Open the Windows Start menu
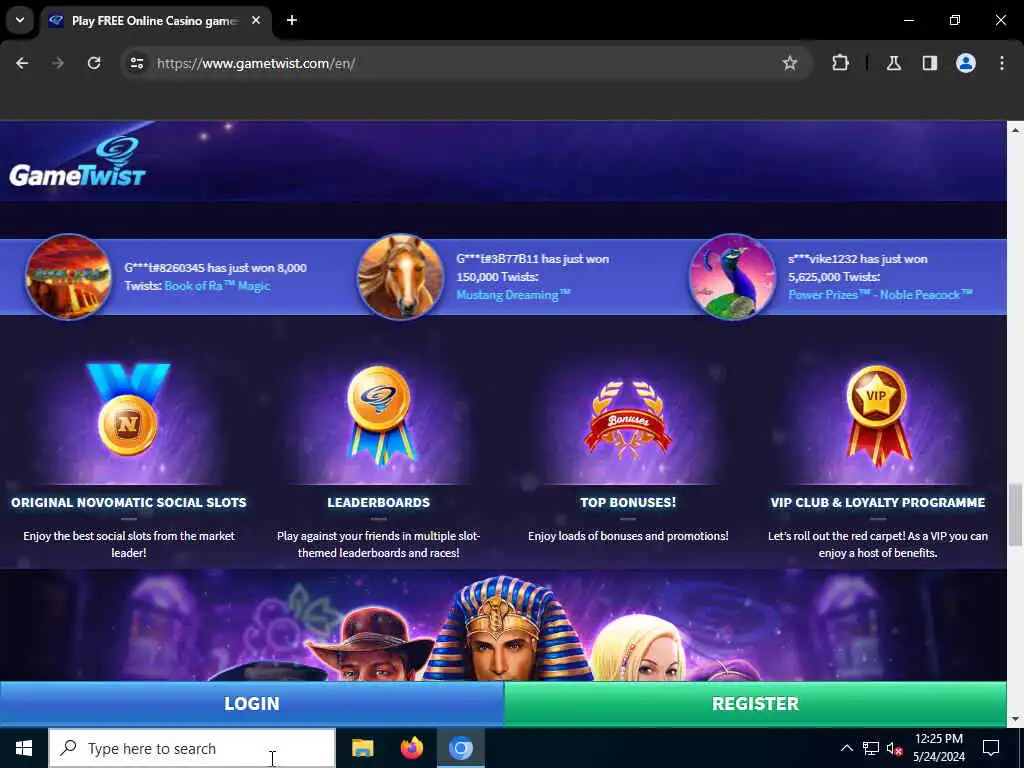The height and width of the screenshot is (768, 1024). tap(24, 748)
